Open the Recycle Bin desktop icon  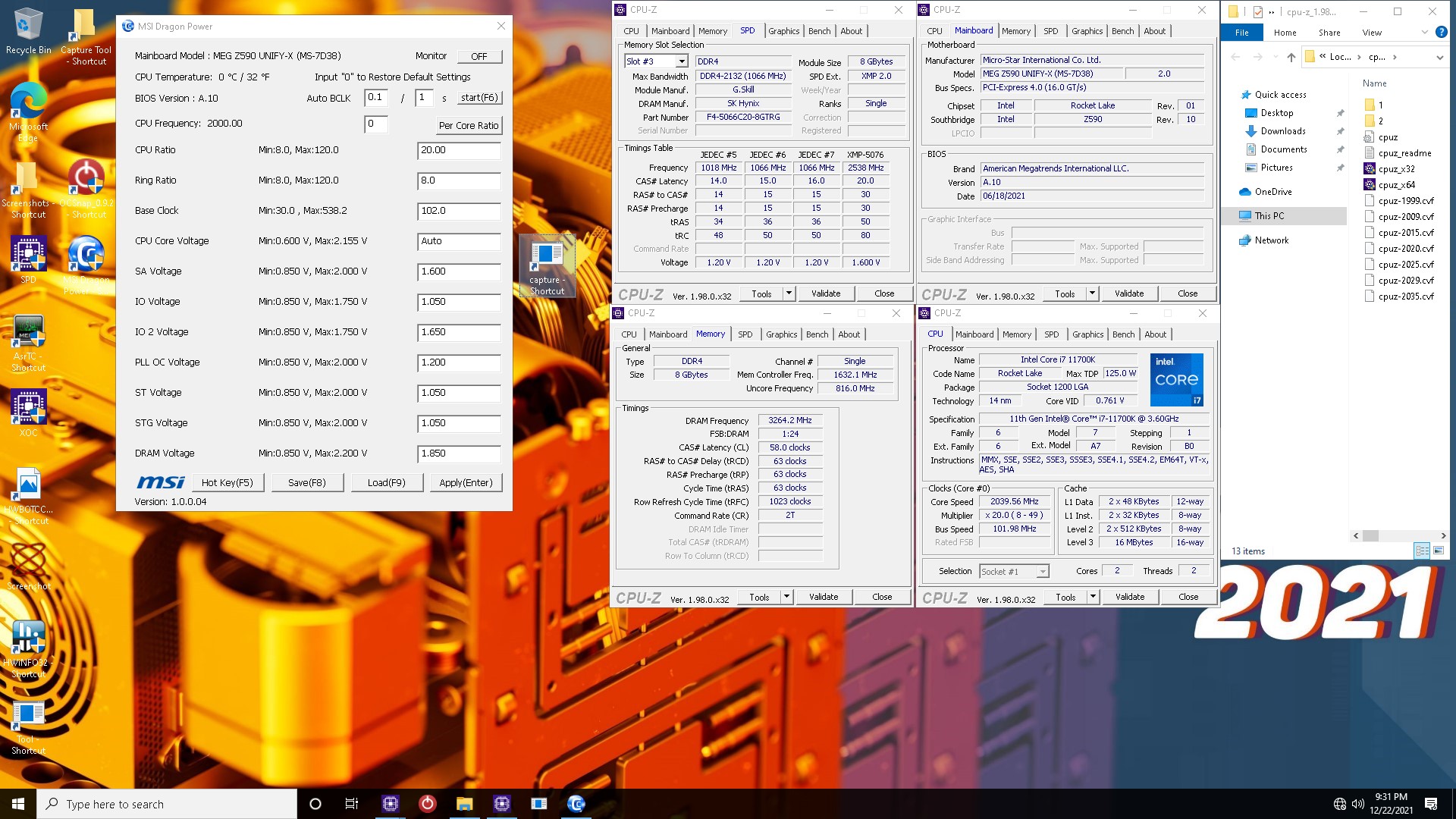coord(28,32)
